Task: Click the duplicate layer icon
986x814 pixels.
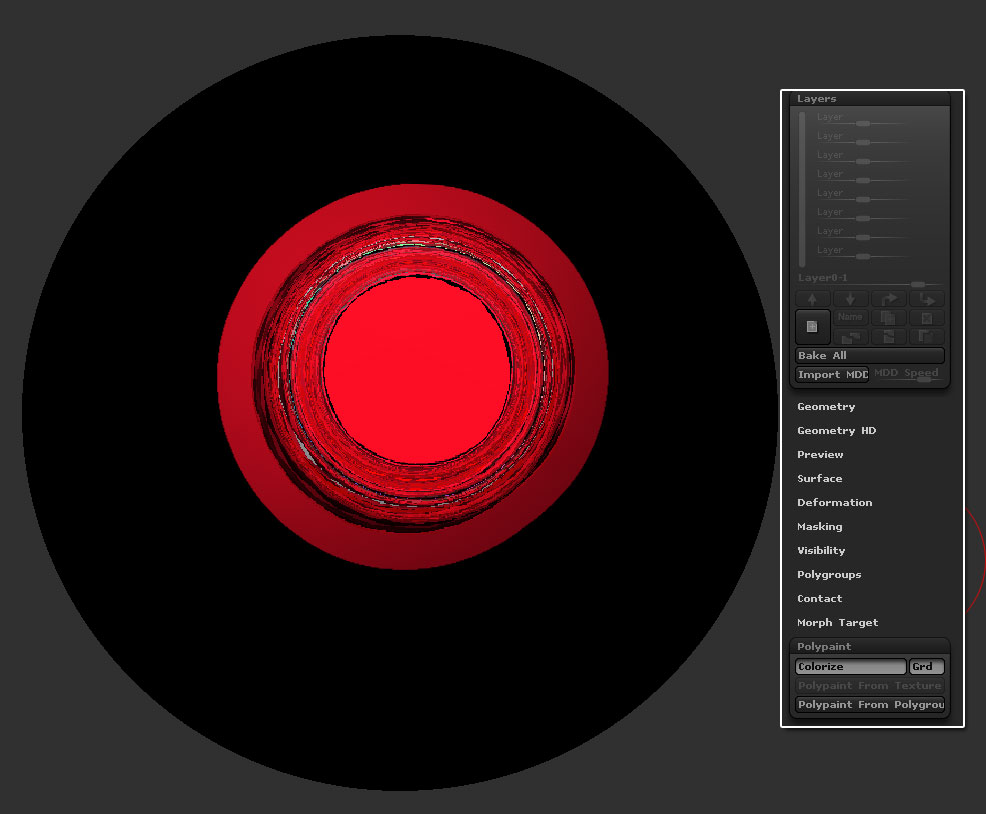Action: (x=889, y=317)
